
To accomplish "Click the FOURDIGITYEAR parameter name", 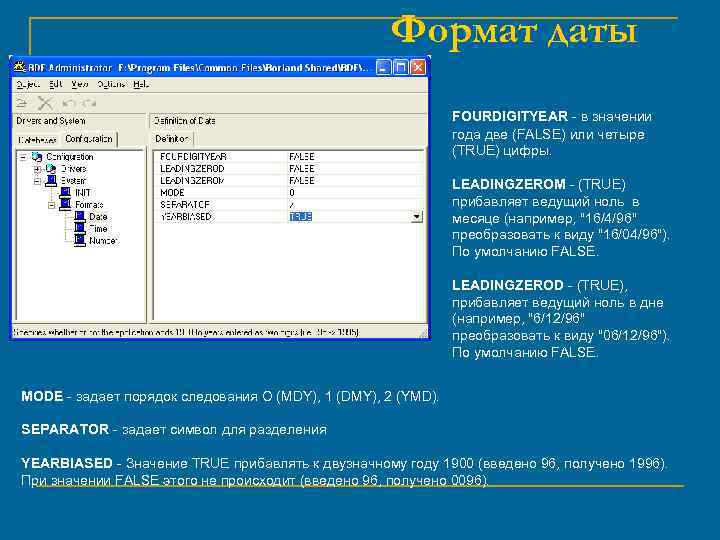I will point(193,157).
